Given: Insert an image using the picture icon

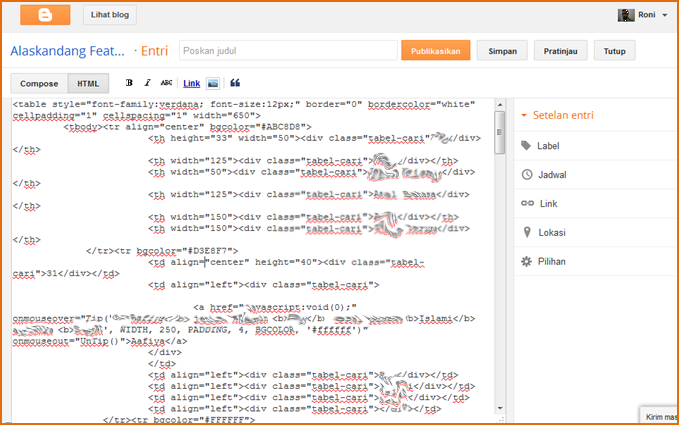Looking at the screenshot, I should point(213,83).
